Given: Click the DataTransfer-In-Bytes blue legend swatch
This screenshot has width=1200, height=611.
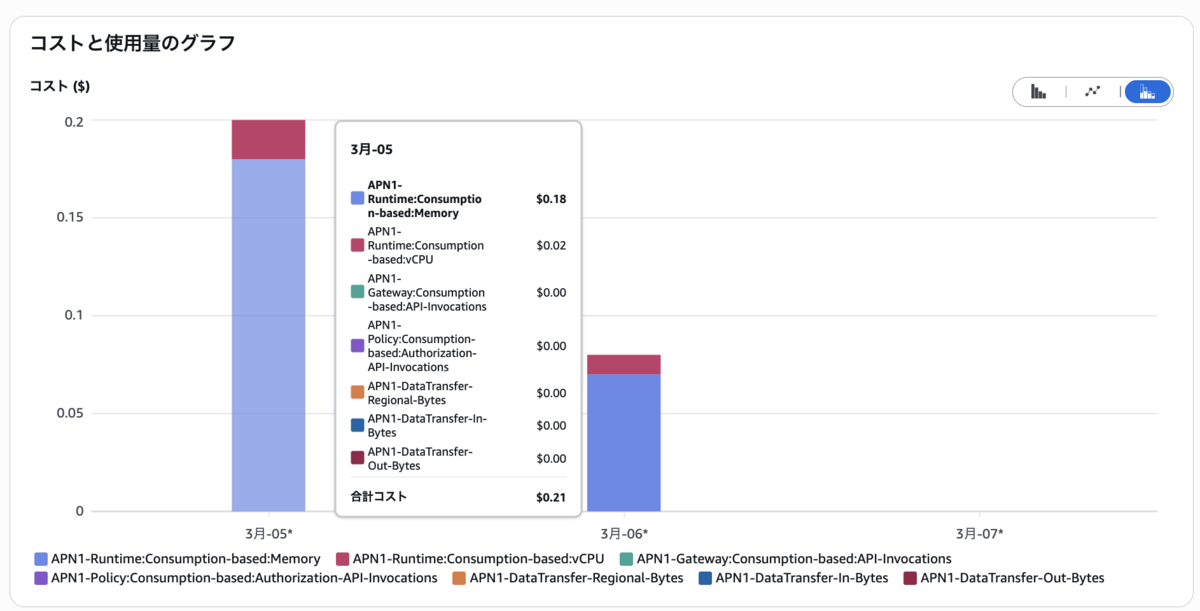Looking at the screenshot, I should pyautogui.click(x=706, y=578).
